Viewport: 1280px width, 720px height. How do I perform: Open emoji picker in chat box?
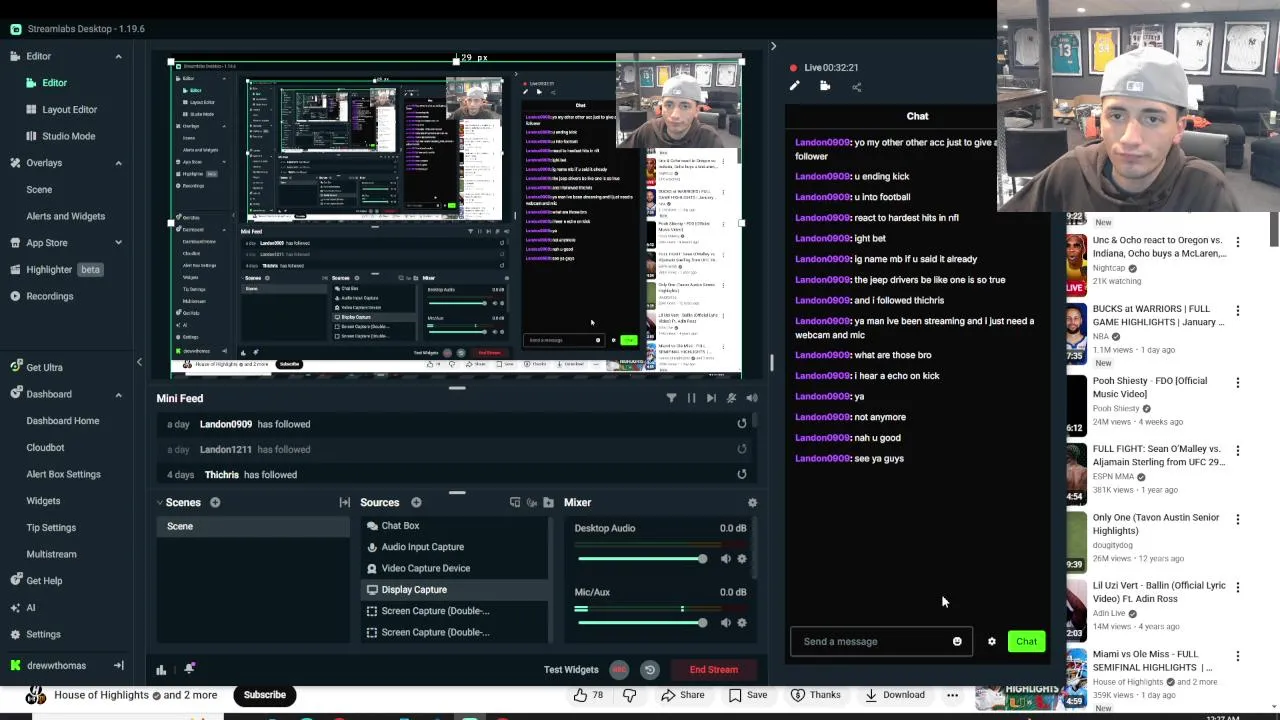[x=957, y=642]
